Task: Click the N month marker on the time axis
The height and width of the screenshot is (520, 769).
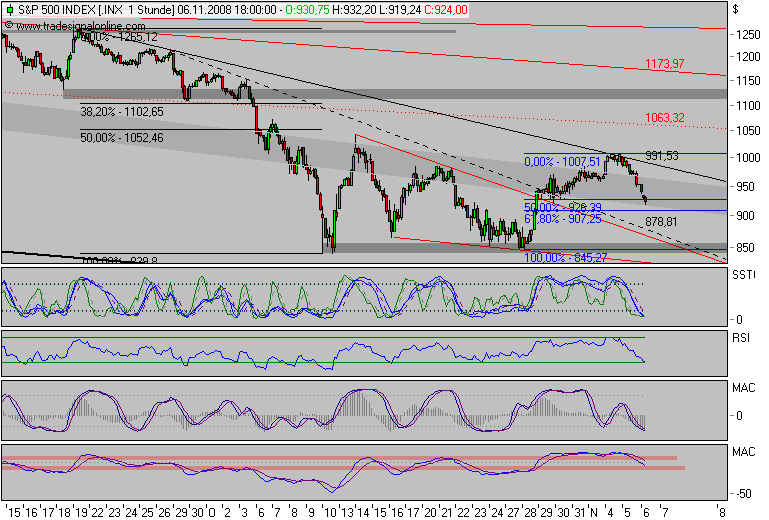Action: coord(594,513)
